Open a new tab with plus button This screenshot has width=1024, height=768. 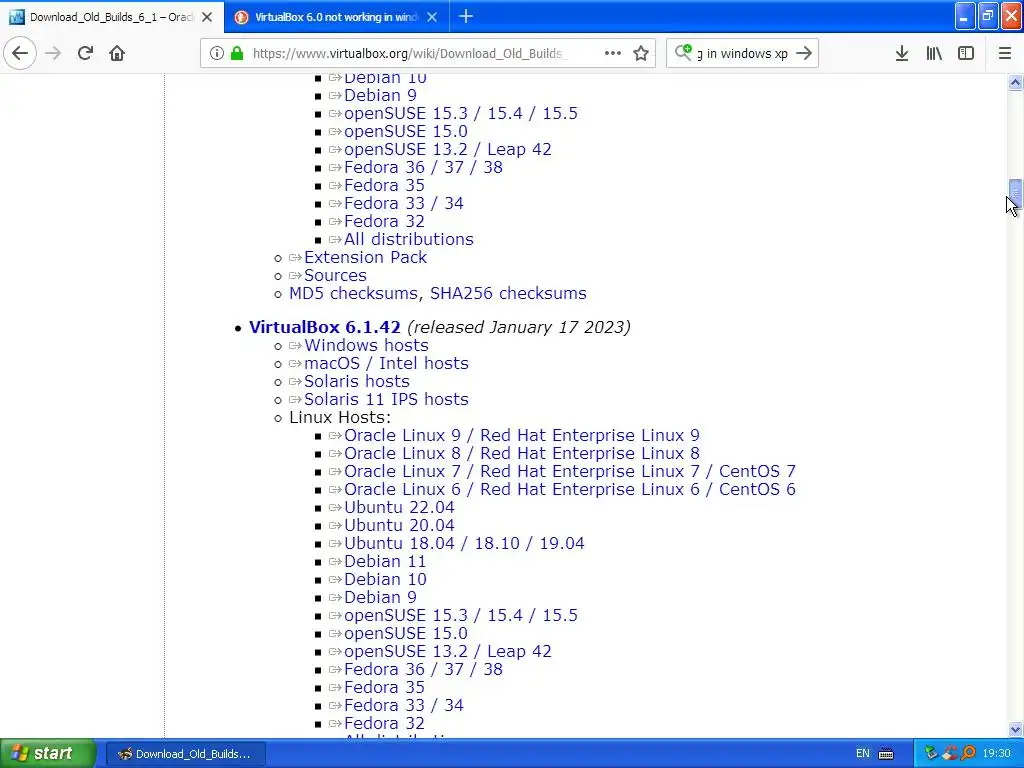pos(466,17)
